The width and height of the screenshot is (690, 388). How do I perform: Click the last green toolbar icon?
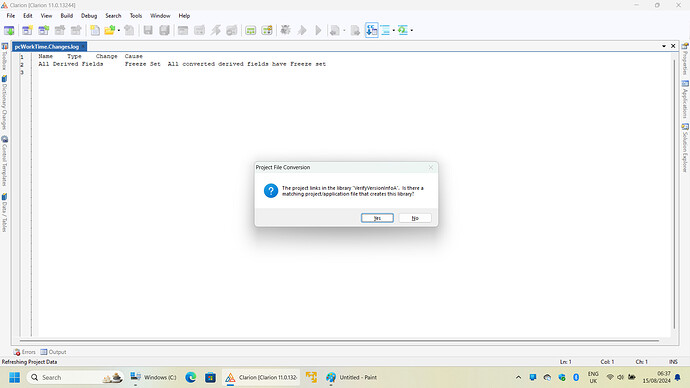(x=403, y=30)
